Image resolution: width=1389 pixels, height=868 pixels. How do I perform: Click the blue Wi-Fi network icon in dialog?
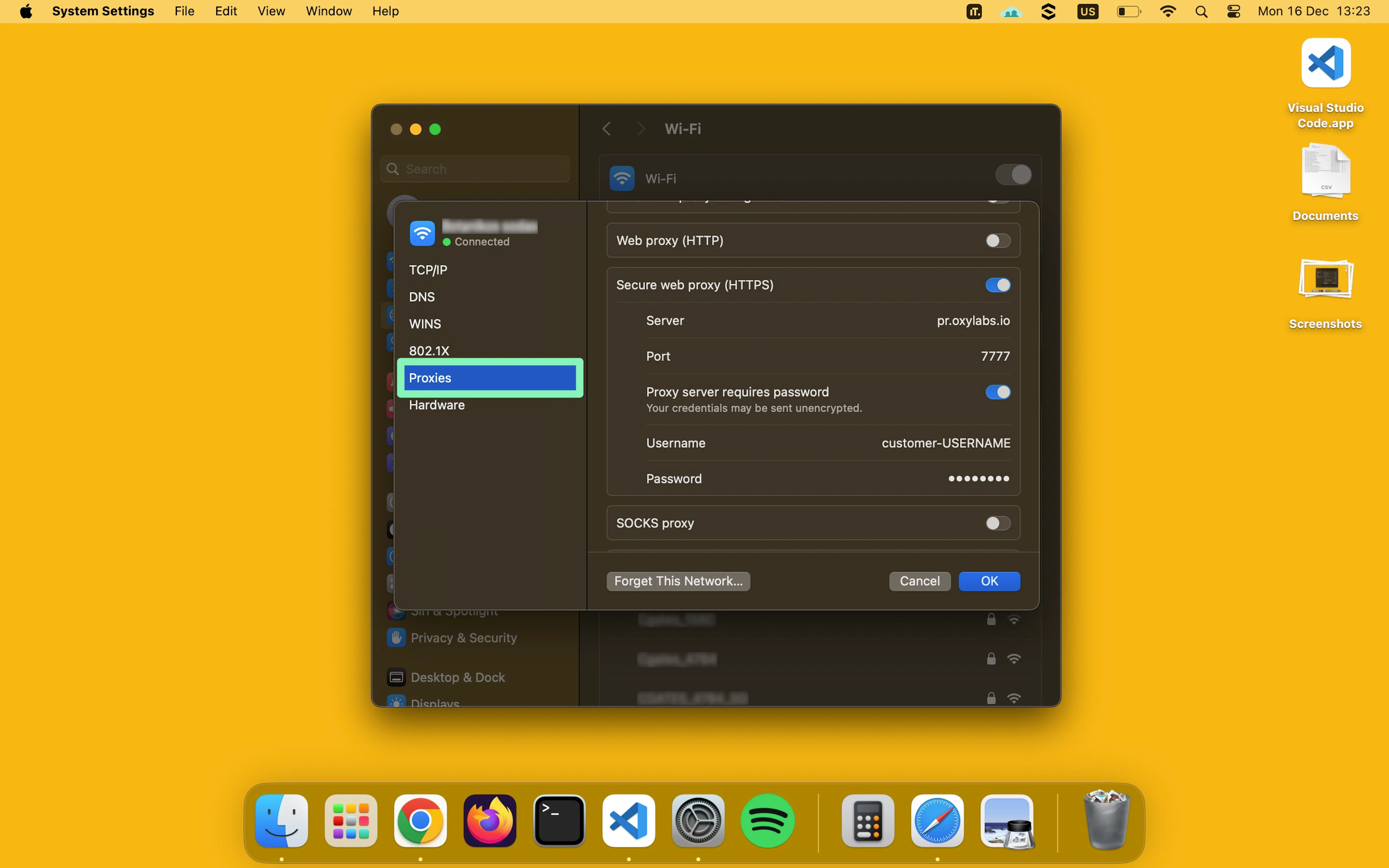coord(422,233)
